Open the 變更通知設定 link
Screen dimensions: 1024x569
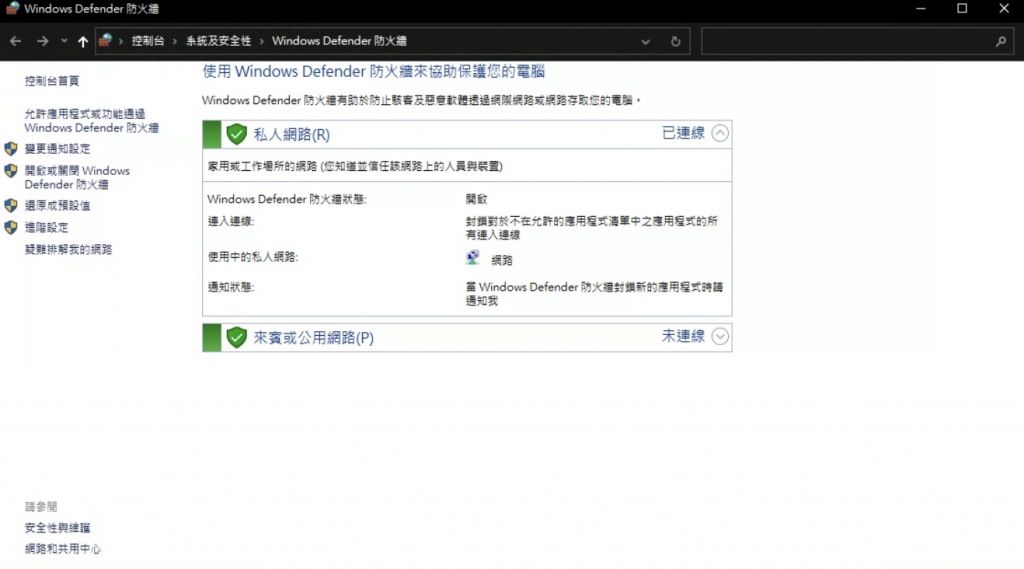click(x=57, y=149)
